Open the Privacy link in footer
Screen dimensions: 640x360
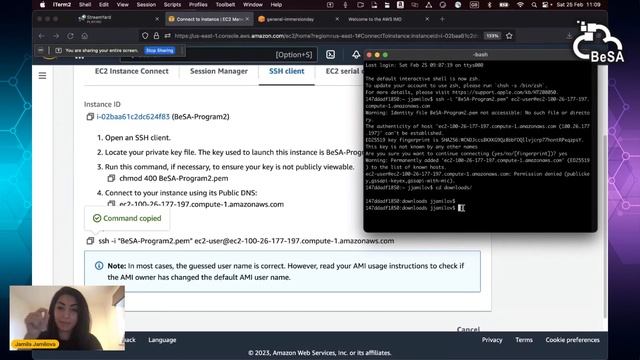(x=492, y=340)
